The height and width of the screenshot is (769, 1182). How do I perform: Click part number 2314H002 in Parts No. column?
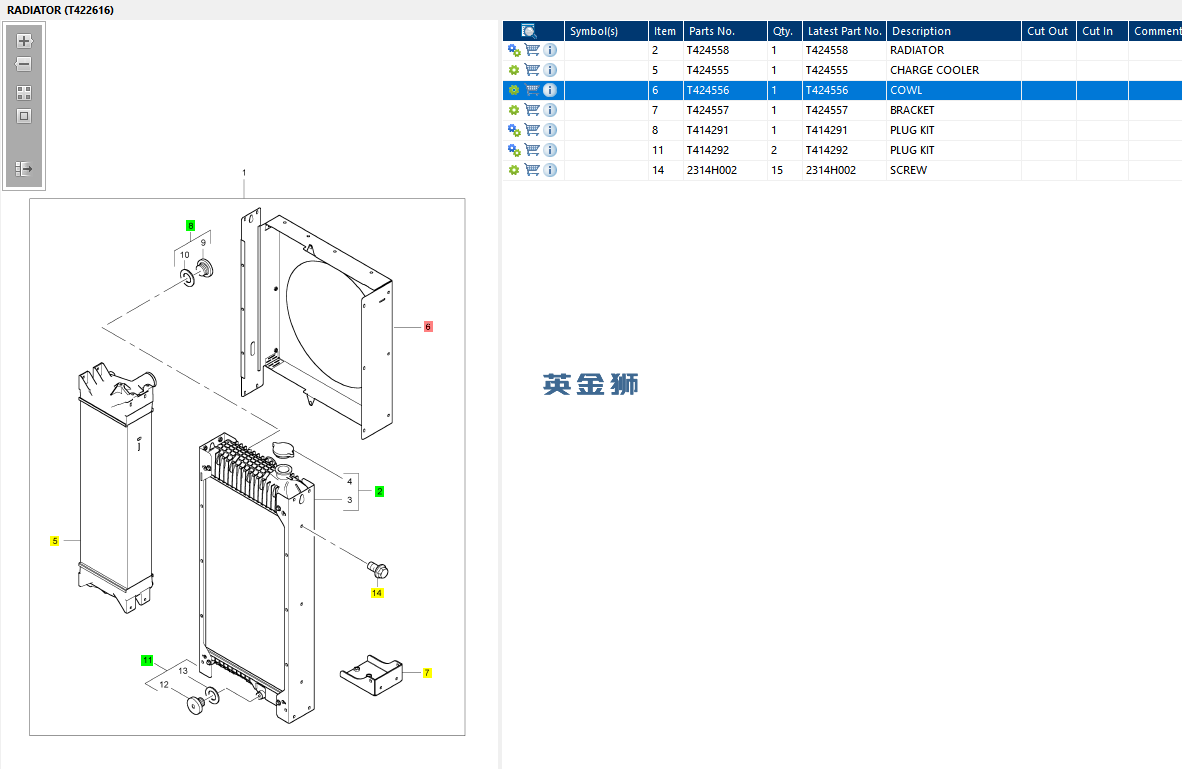pos(712,170)
